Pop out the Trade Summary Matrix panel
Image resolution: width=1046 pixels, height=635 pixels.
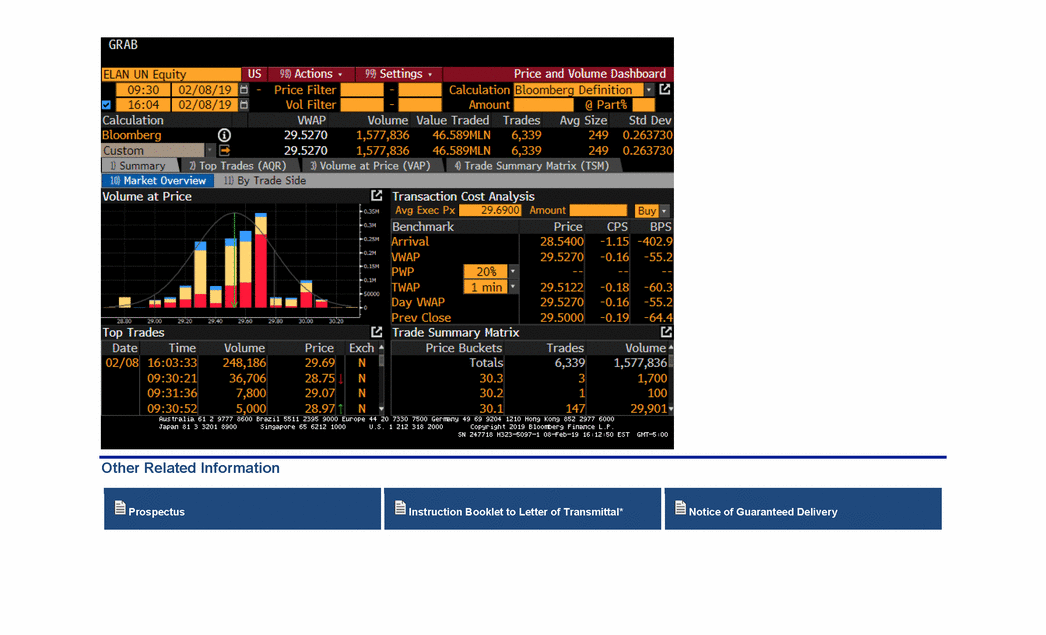(666, 332)
